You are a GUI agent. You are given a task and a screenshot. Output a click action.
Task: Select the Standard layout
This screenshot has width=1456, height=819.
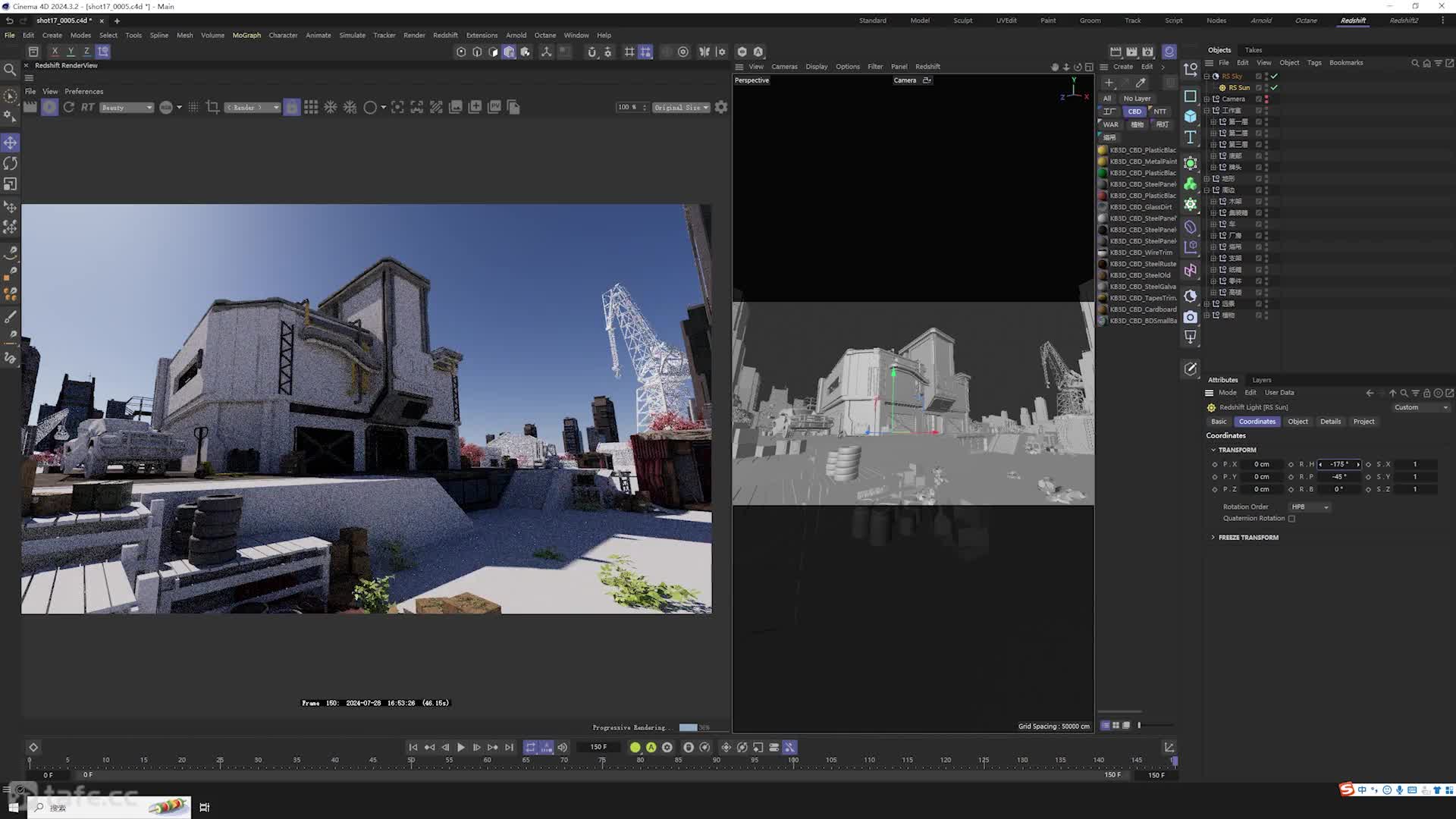873,20
